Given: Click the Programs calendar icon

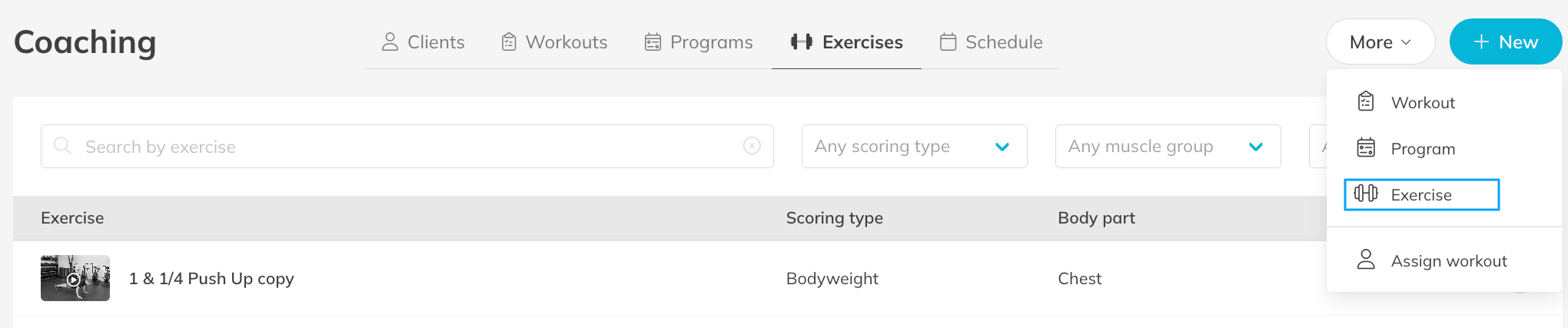Looking at the screenshot, I should 653,42.
